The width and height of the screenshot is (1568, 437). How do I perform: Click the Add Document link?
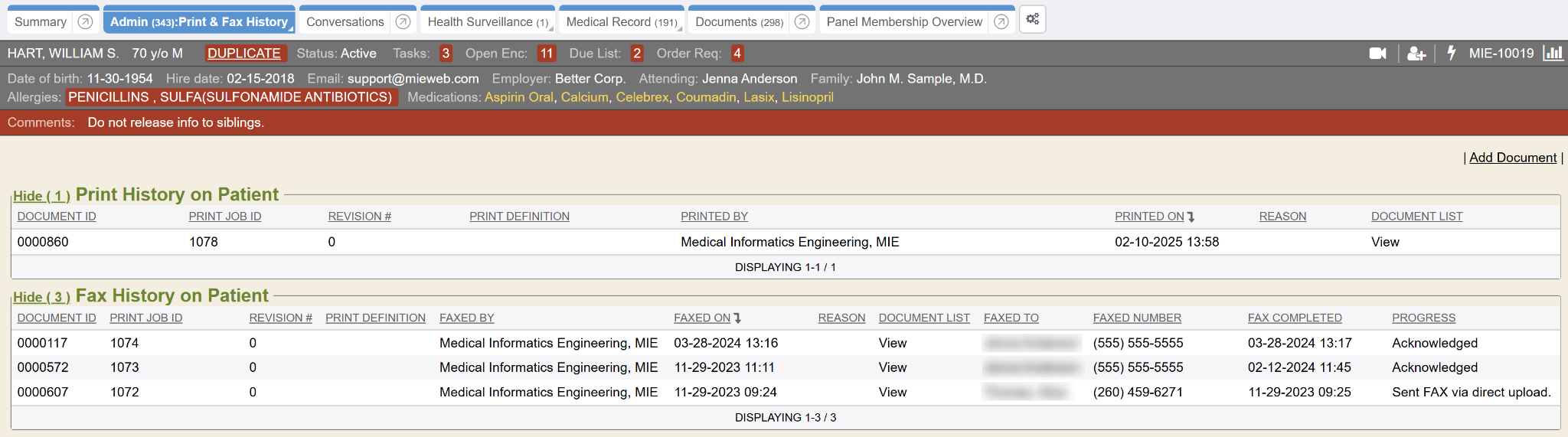(1512, 158)
